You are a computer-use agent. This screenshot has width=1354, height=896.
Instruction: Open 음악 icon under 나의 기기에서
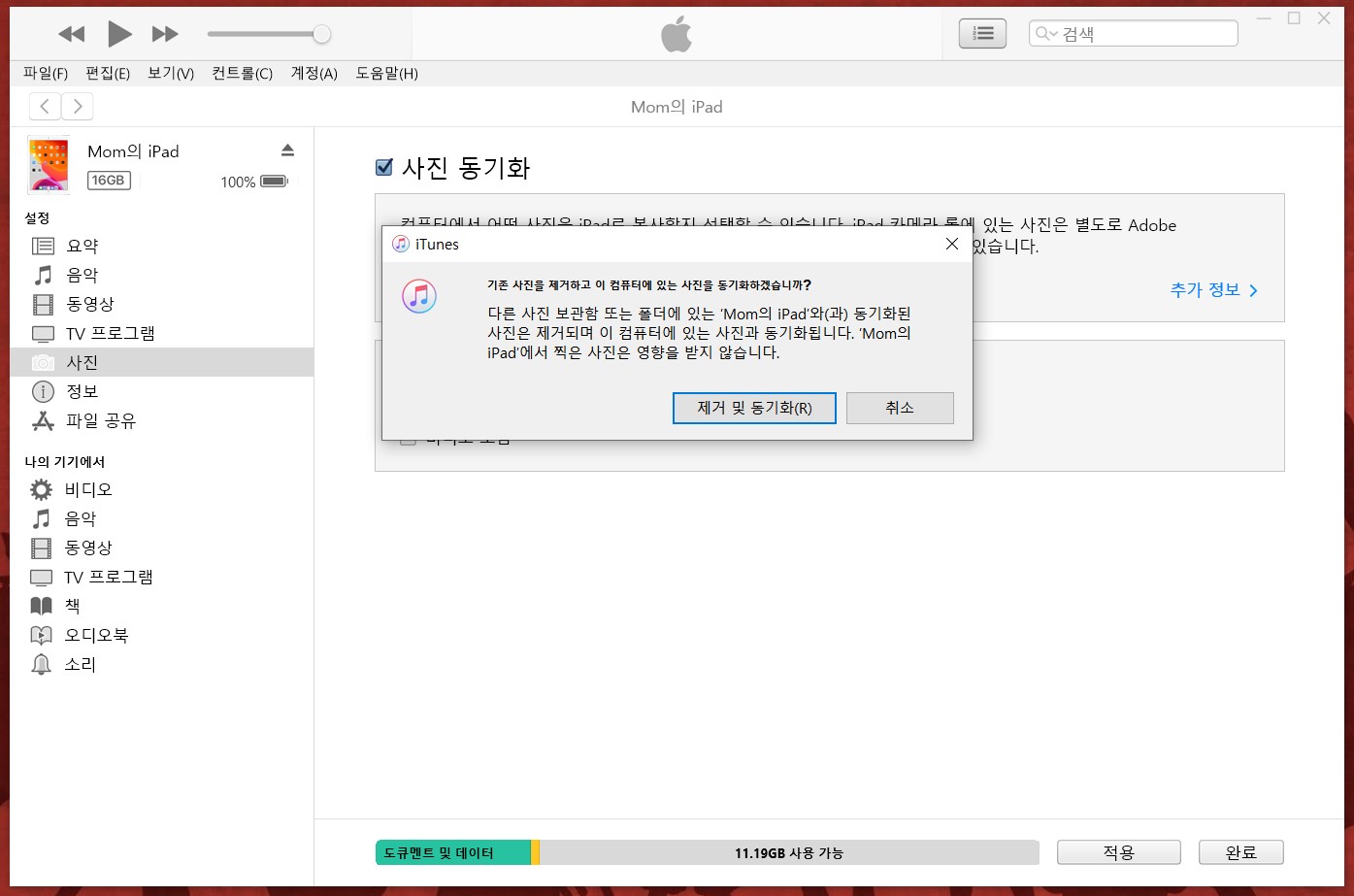(x=41, y=518)
